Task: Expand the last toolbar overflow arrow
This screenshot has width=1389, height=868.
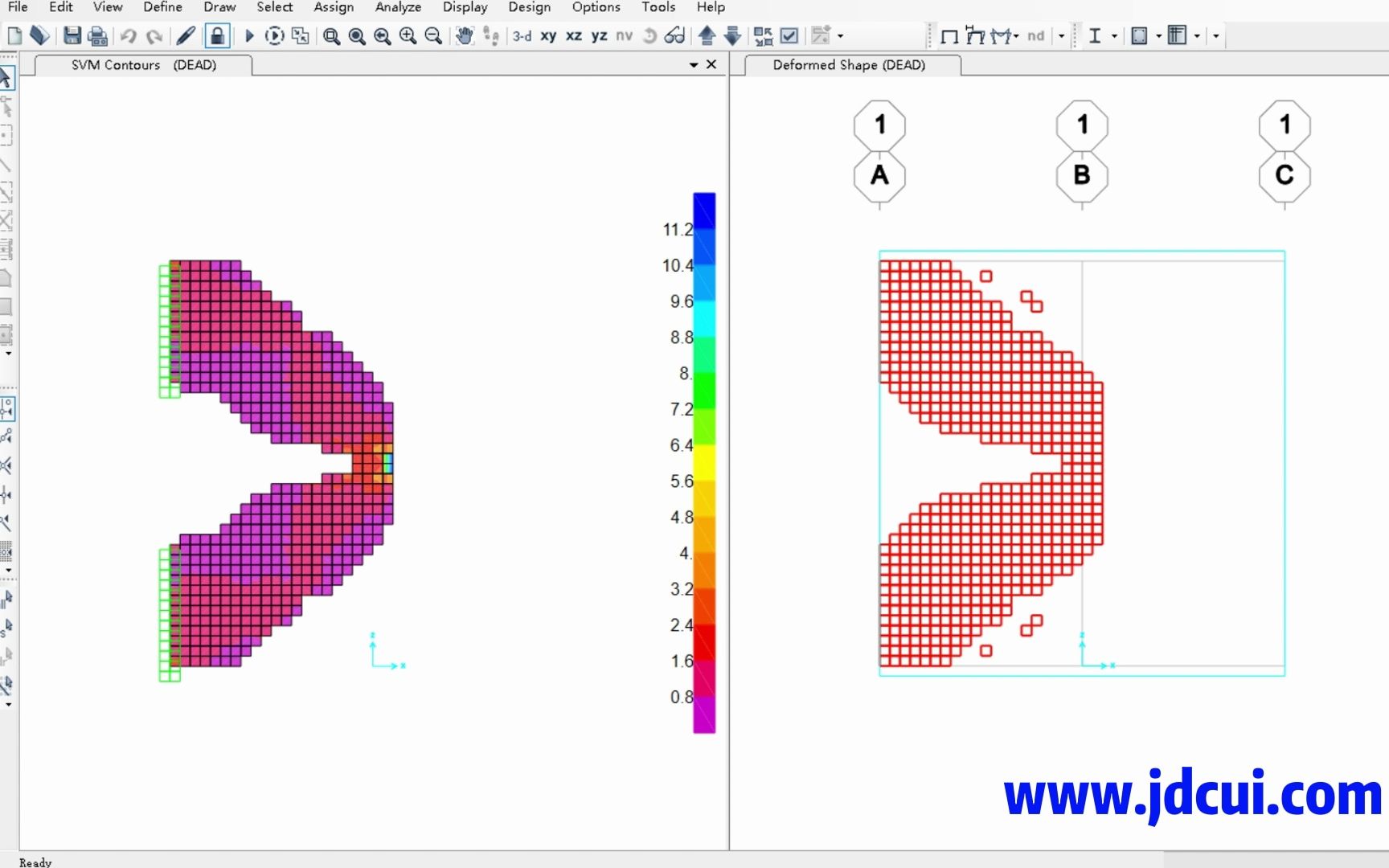Action: pos(1216,35)
